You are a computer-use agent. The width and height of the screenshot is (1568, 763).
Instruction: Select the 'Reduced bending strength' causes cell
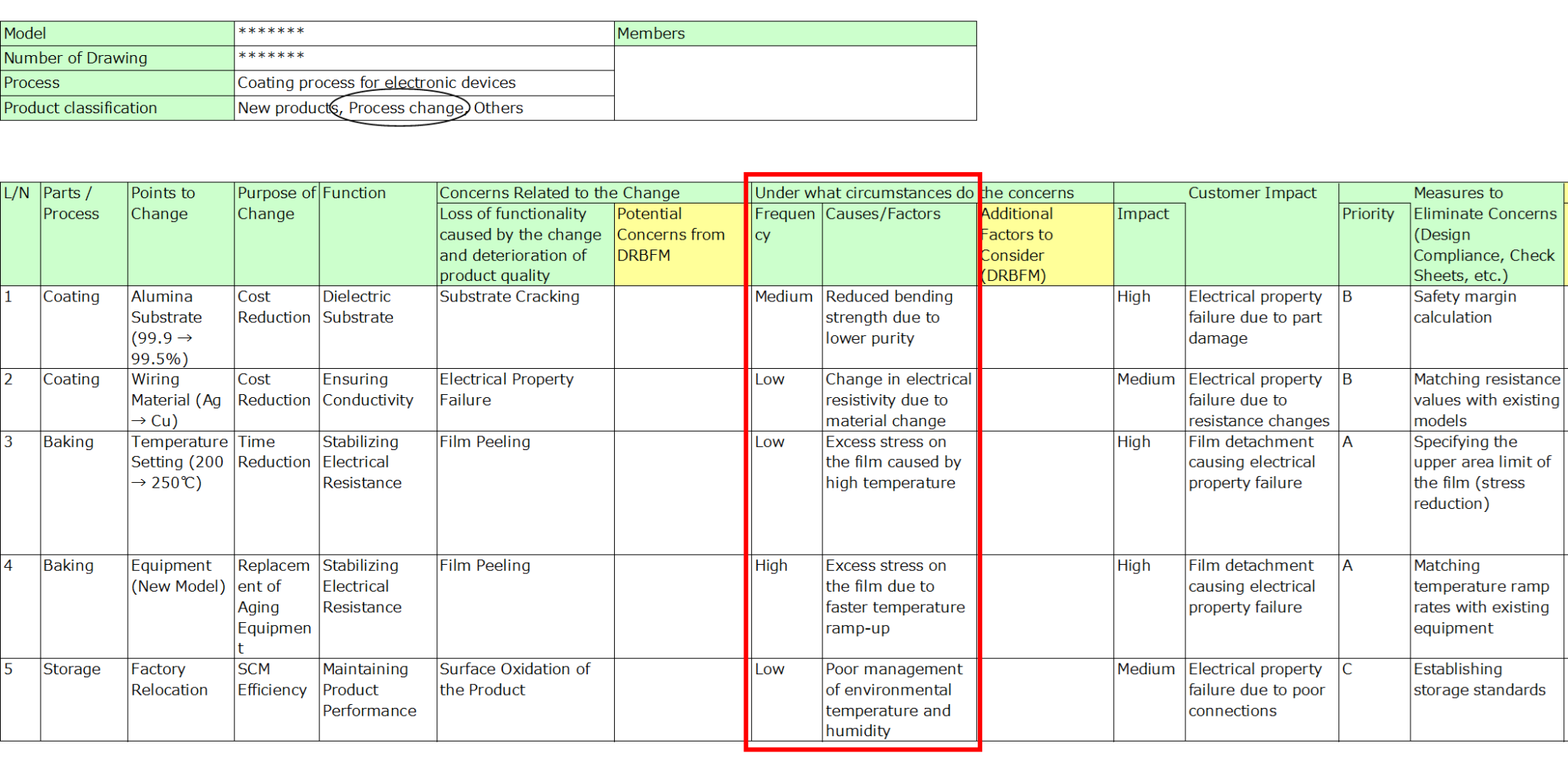[x=899, y=327]
